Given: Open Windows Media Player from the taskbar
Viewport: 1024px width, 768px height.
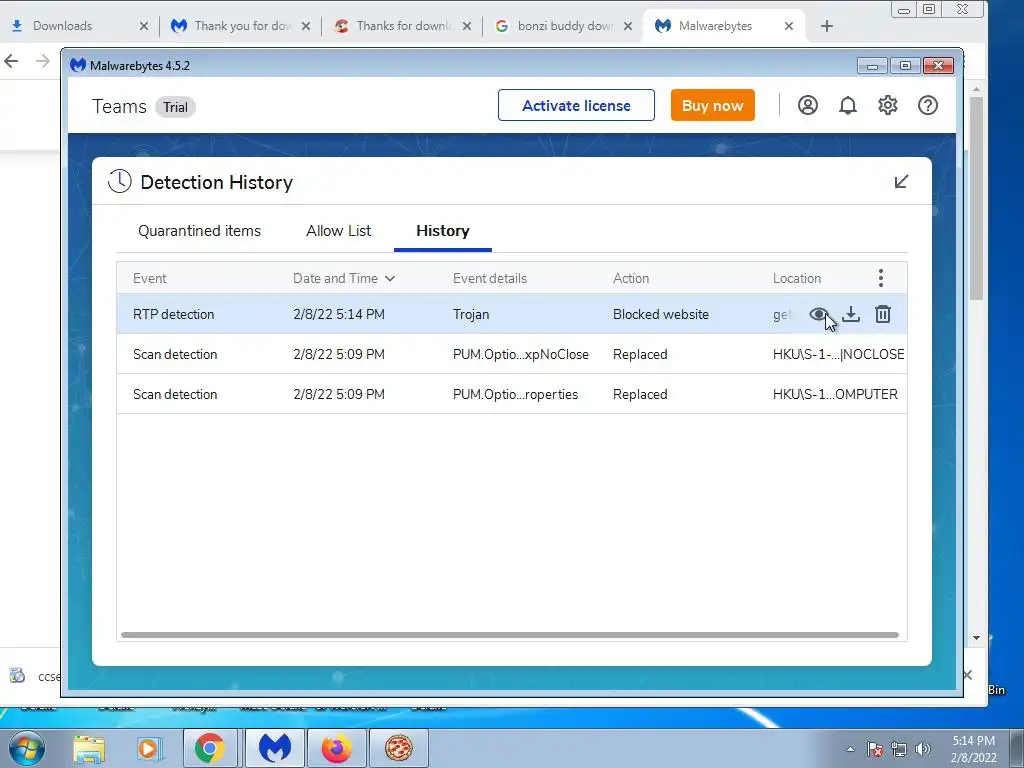Looking at the screenshot, I should coord(150,749).
